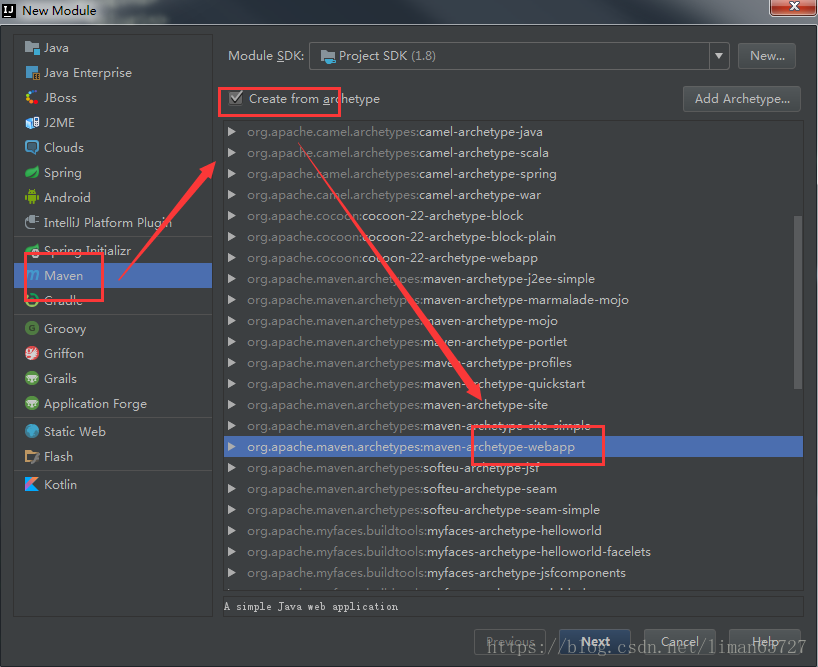This screenshot has width=818, height=667.
Task: Click the Flash folder icon
Action: [x=32, y=456]
